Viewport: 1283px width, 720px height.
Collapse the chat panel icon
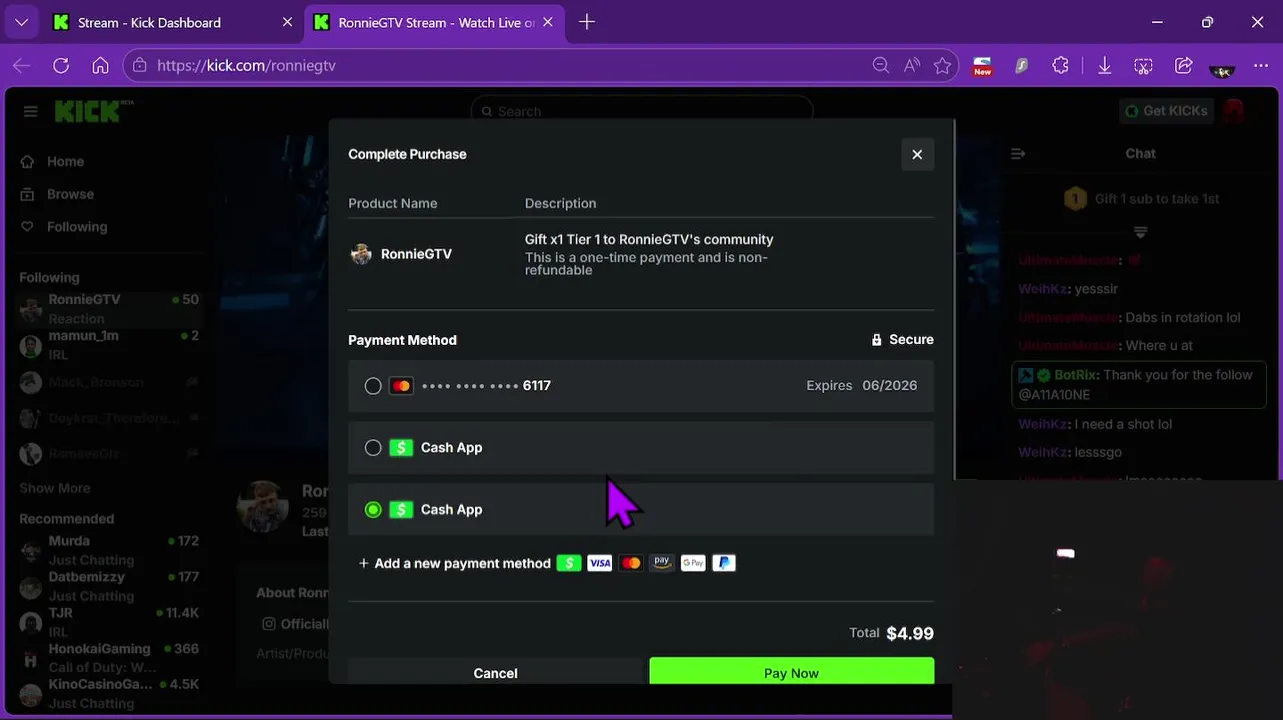coord(1018,154)
